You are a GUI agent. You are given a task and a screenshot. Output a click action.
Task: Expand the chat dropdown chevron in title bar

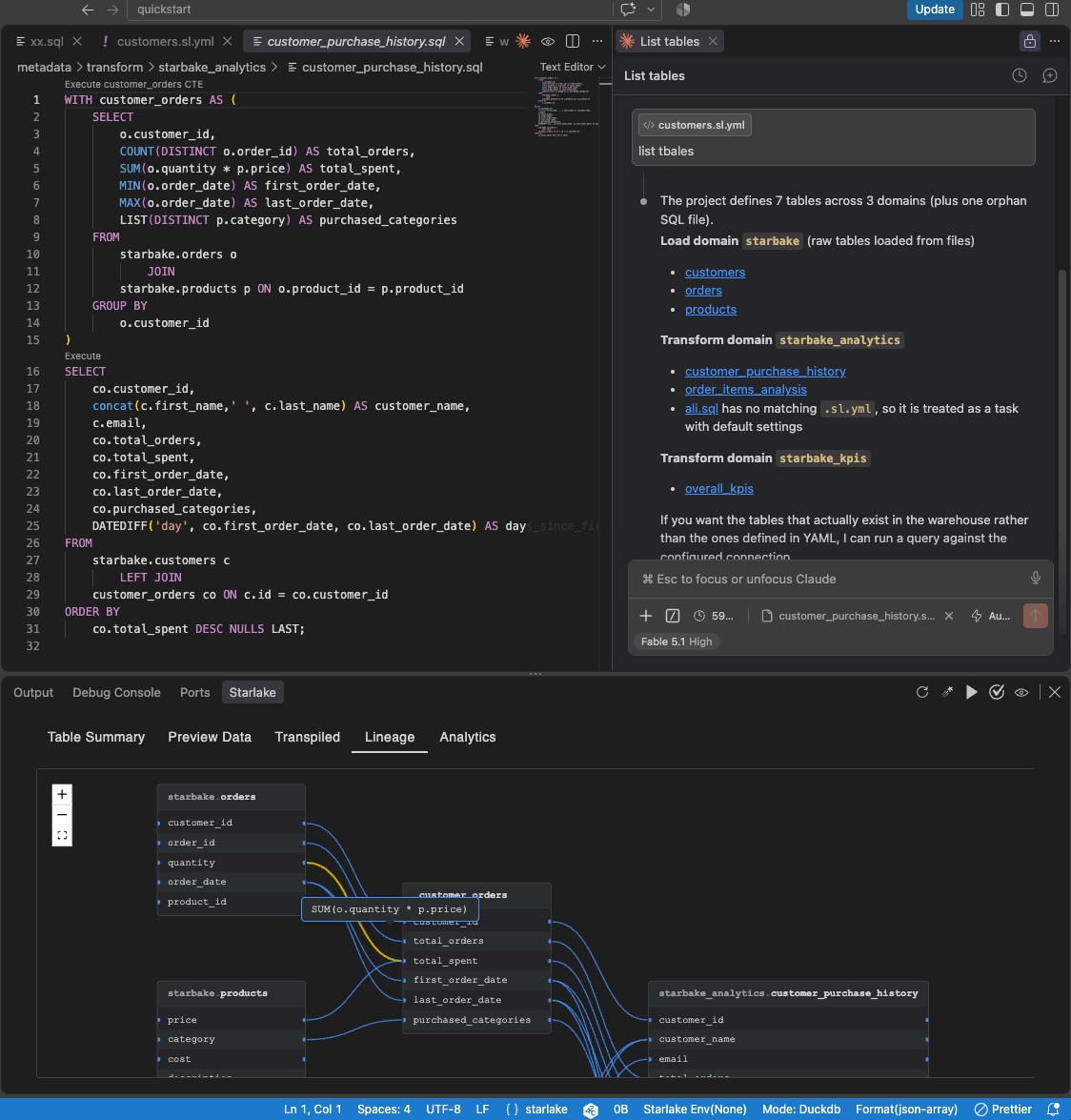pyautogui.click(x=651, y=10)
